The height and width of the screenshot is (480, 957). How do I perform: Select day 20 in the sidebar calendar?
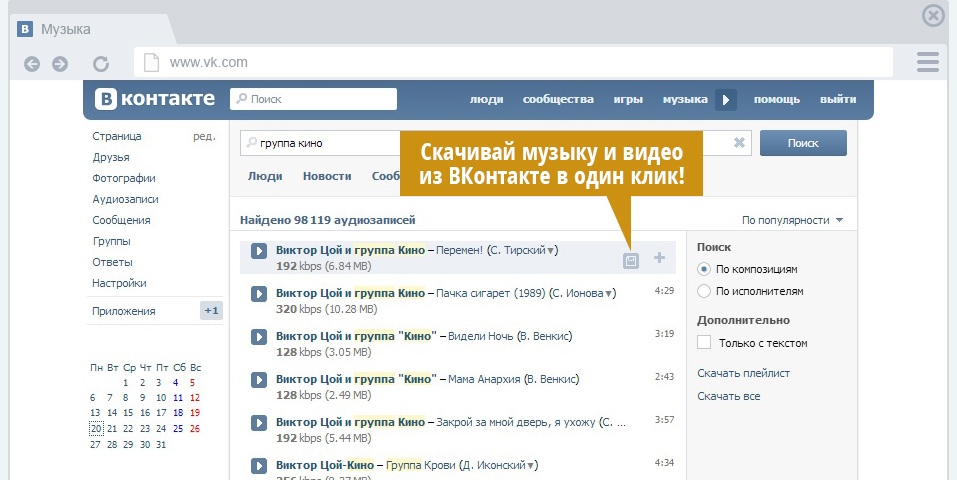pyautogui.click(x=96, y=429)
